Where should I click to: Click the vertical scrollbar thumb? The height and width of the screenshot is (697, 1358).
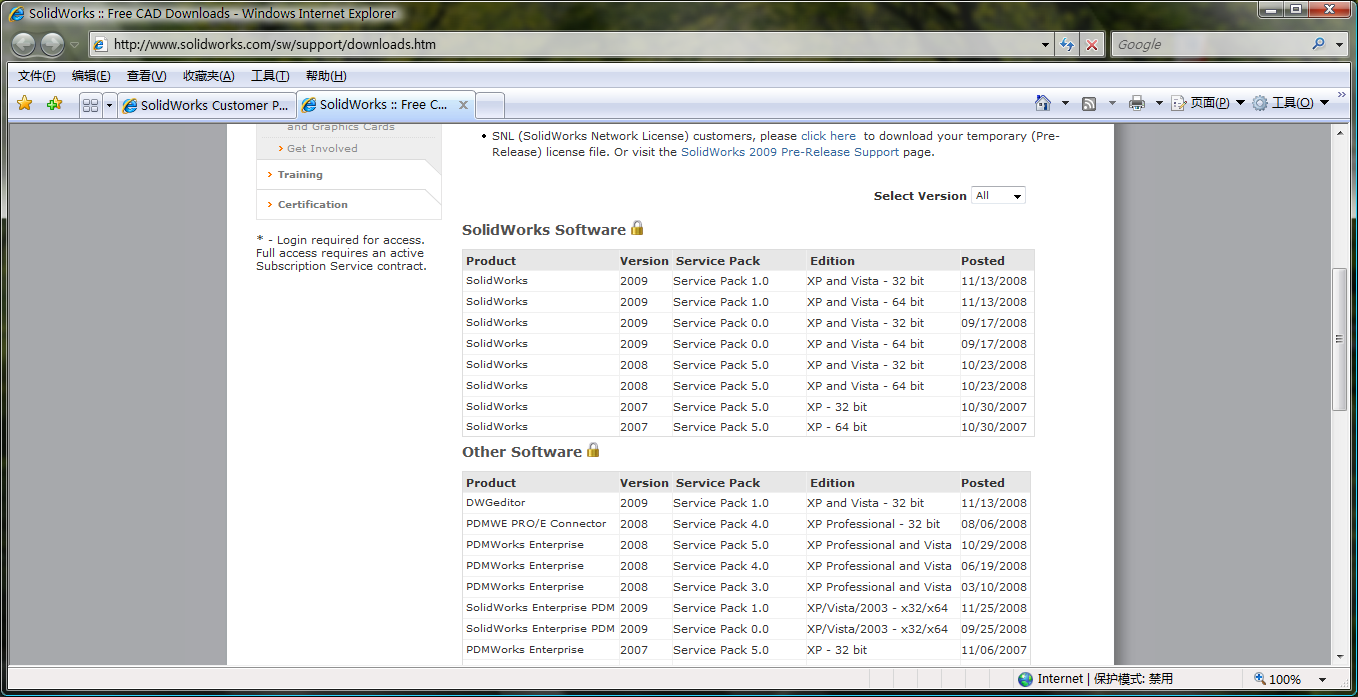tap(1339, 339)
